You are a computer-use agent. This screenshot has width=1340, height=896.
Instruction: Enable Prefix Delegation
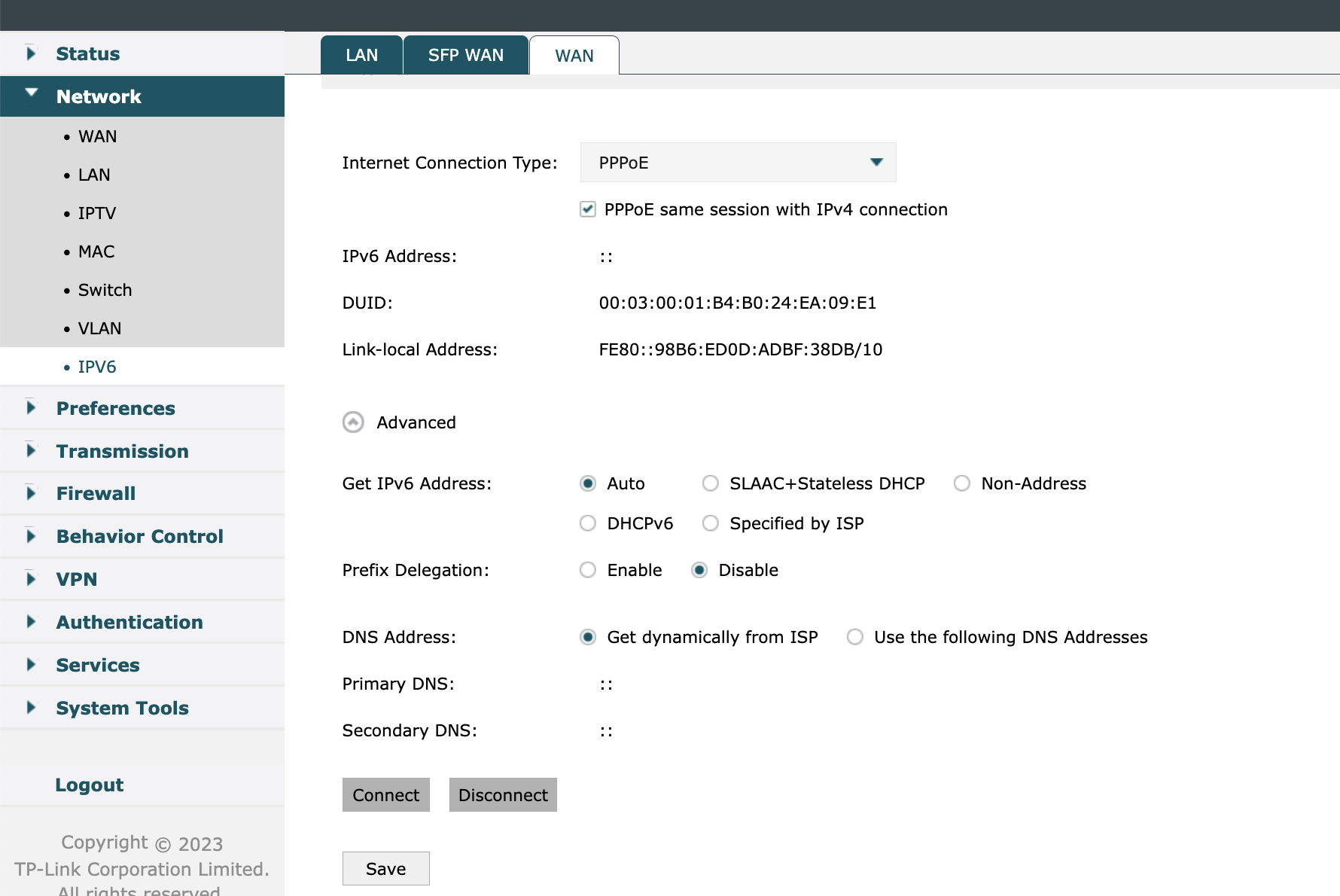(587, 570)
